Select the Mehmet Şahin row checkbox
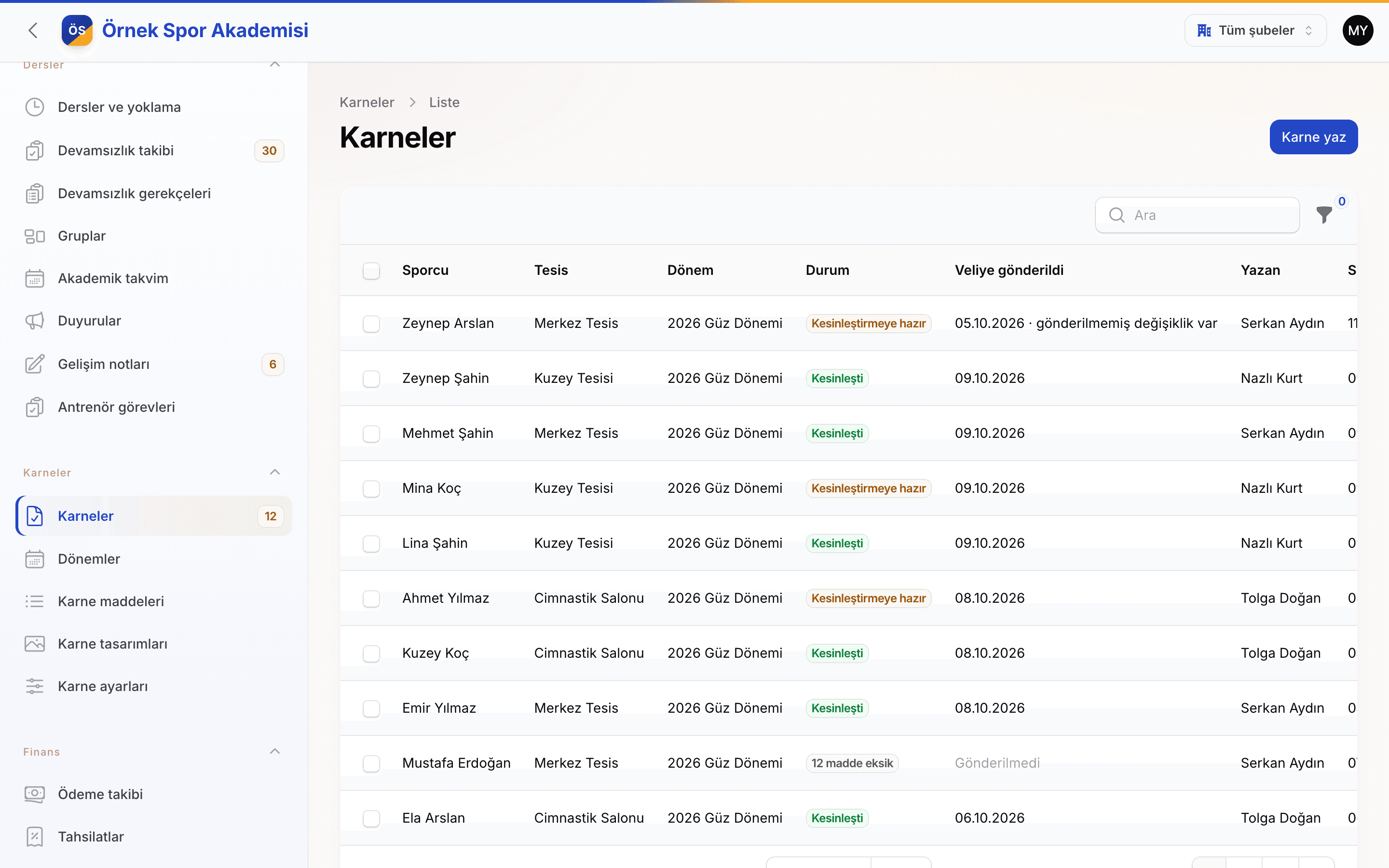This screenshot has width=1389, height=868. [371, 434]
